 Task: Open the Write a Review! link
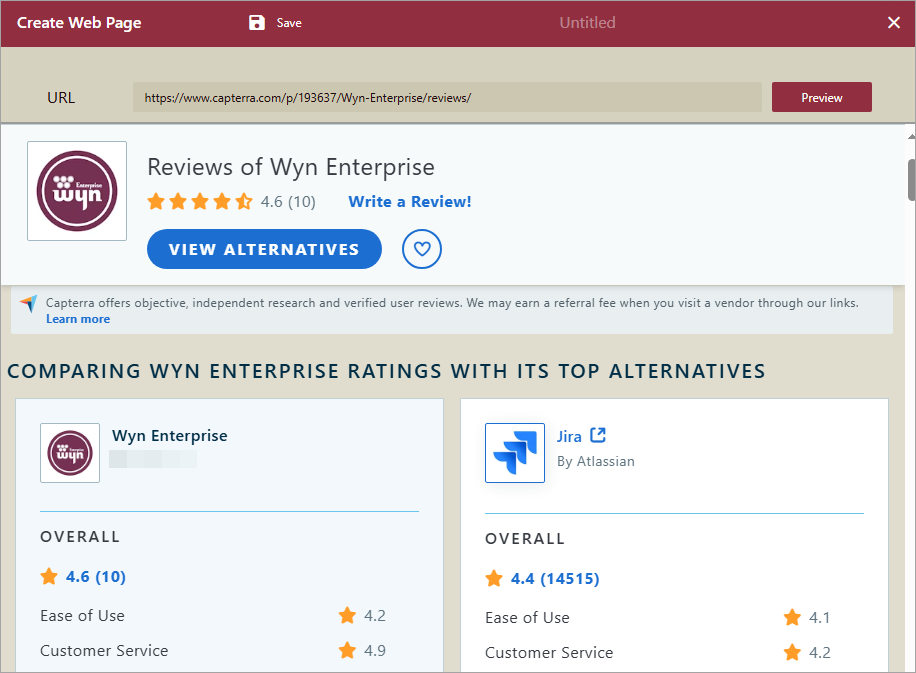point(410,202)
